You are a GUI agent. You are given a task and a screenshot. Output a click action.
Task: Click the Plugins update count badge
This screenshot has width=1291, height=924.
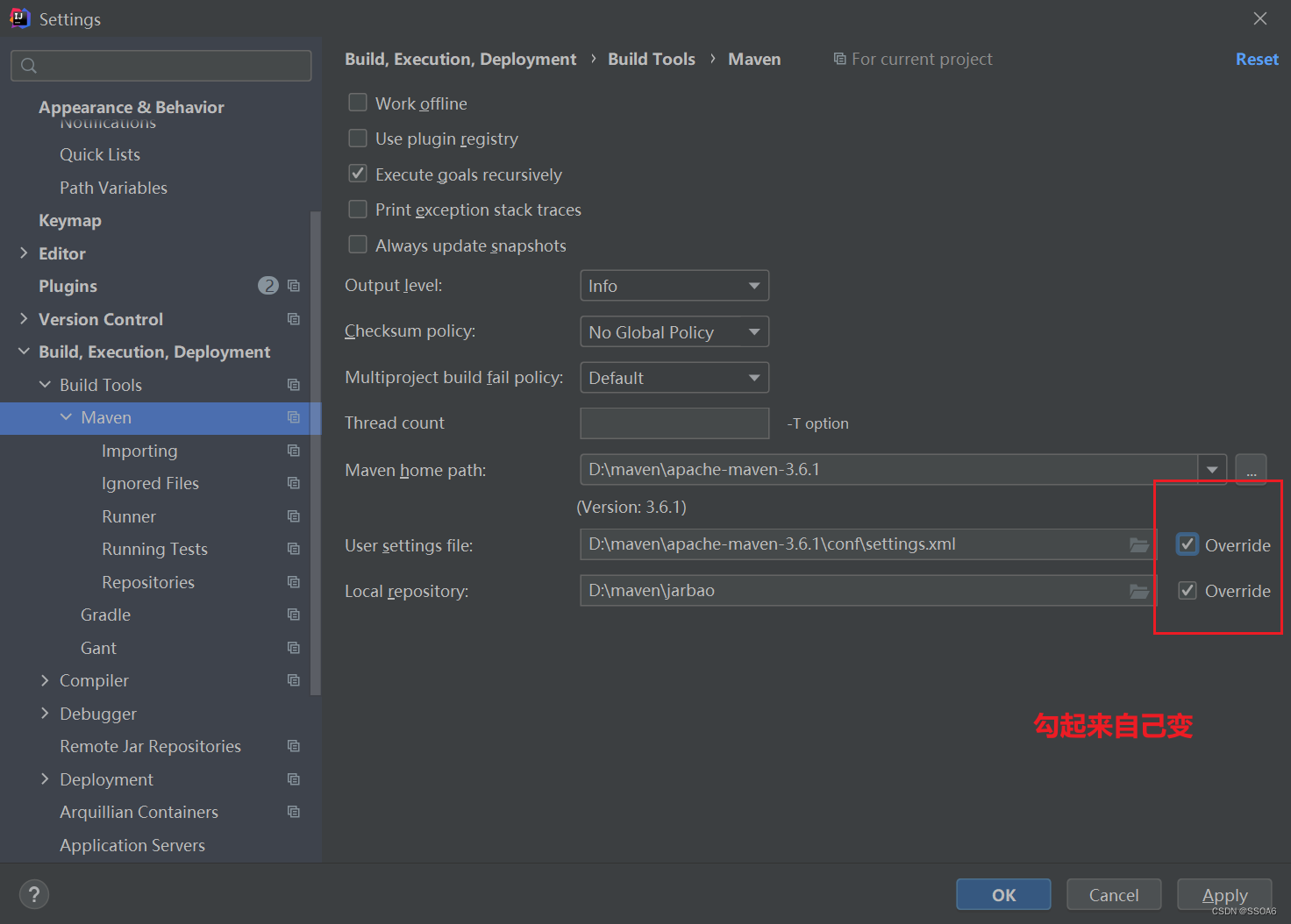tap(268, 286)
